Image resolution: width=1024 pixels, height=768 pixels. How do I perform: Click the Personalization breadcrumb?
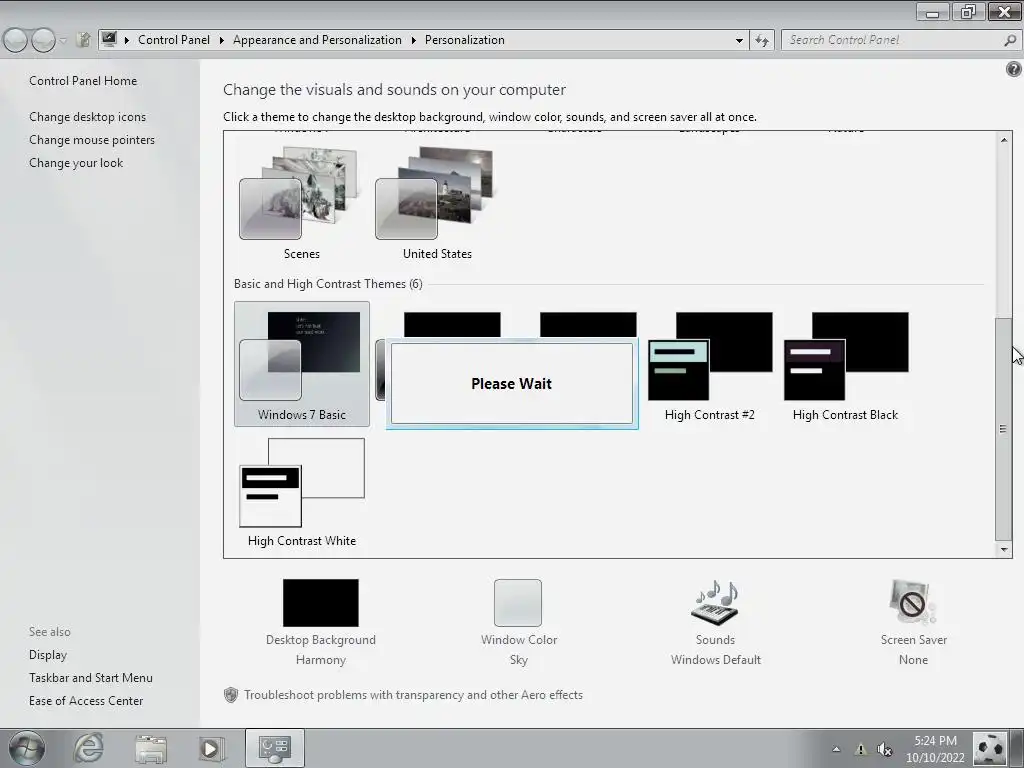click(x=464, y=40)
